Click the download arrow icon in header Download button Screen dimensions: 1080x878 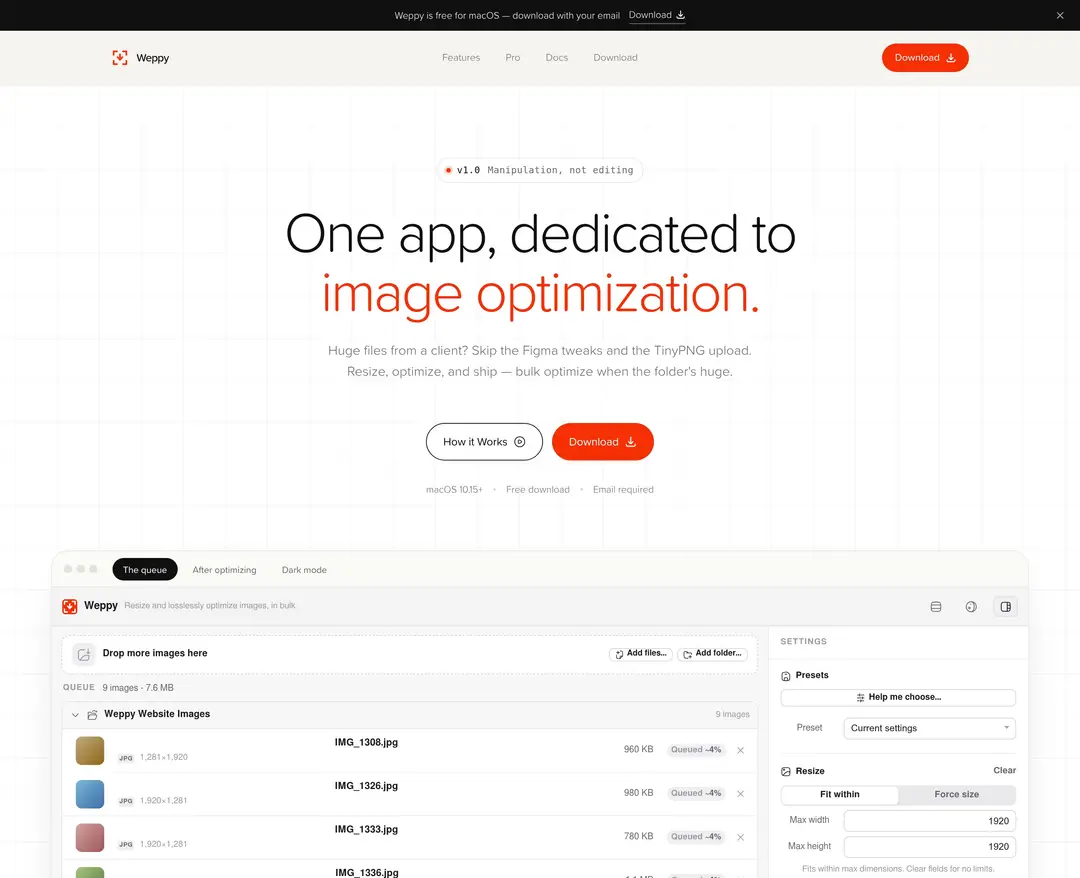(951, 58)
